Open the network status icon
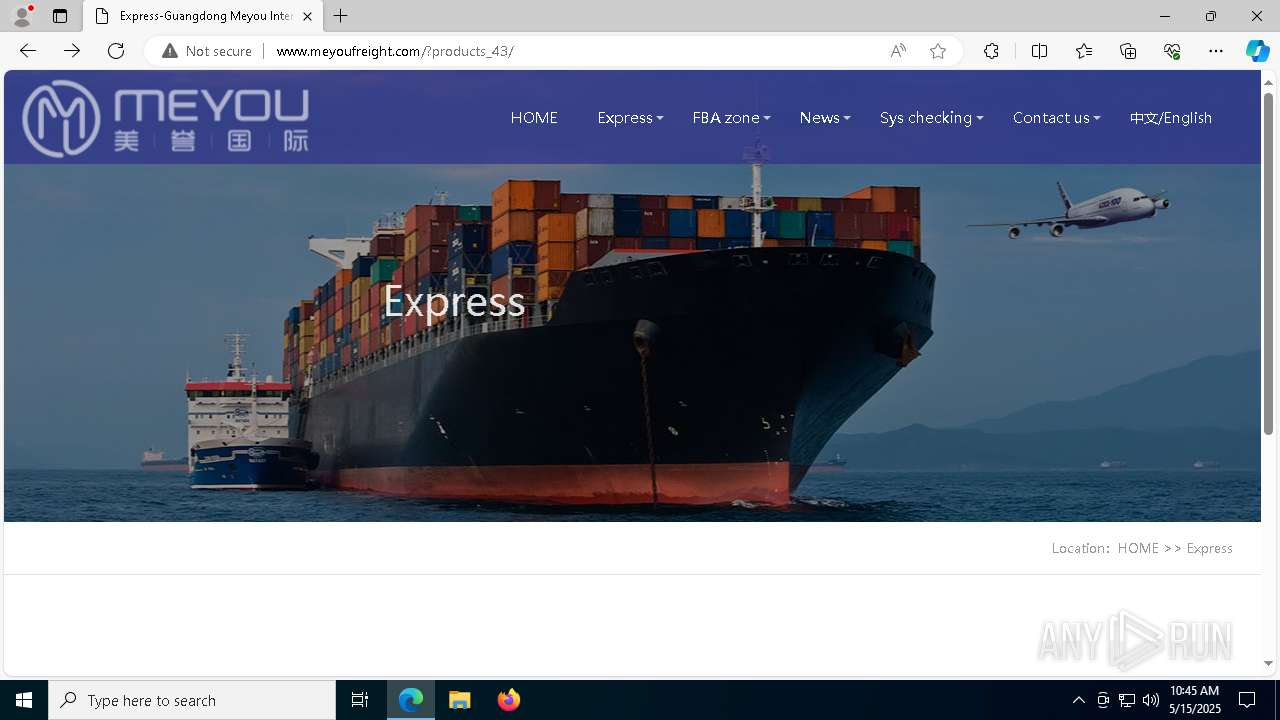Viewport: 1280px width, 720px height. [x=1127, y=700]
